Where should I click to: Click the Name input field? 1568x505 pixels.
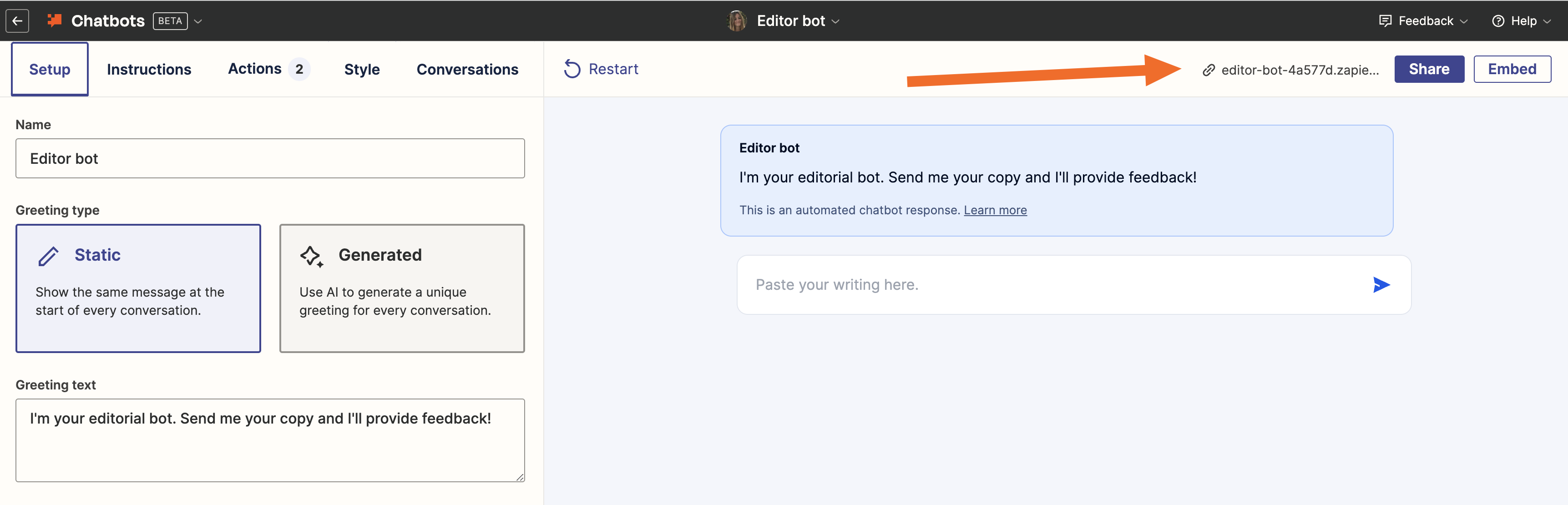pos(270,158)
